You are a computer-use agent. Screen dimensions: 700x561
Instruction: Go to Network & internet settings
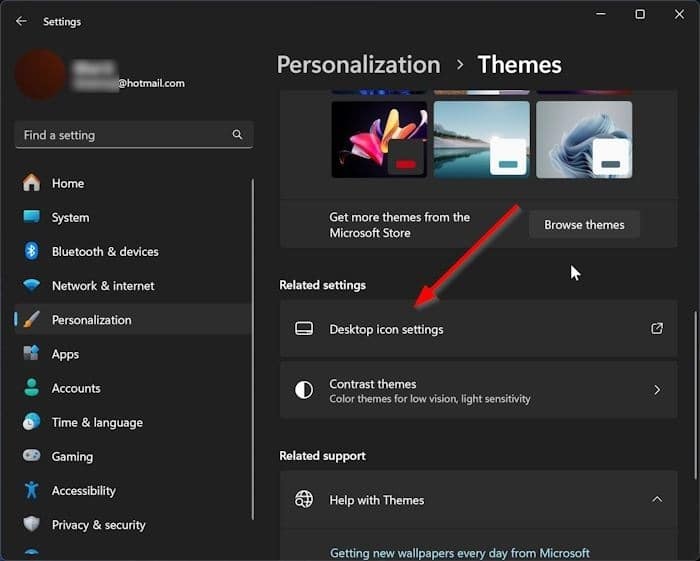pyautogui.click(x=102, y=286)
